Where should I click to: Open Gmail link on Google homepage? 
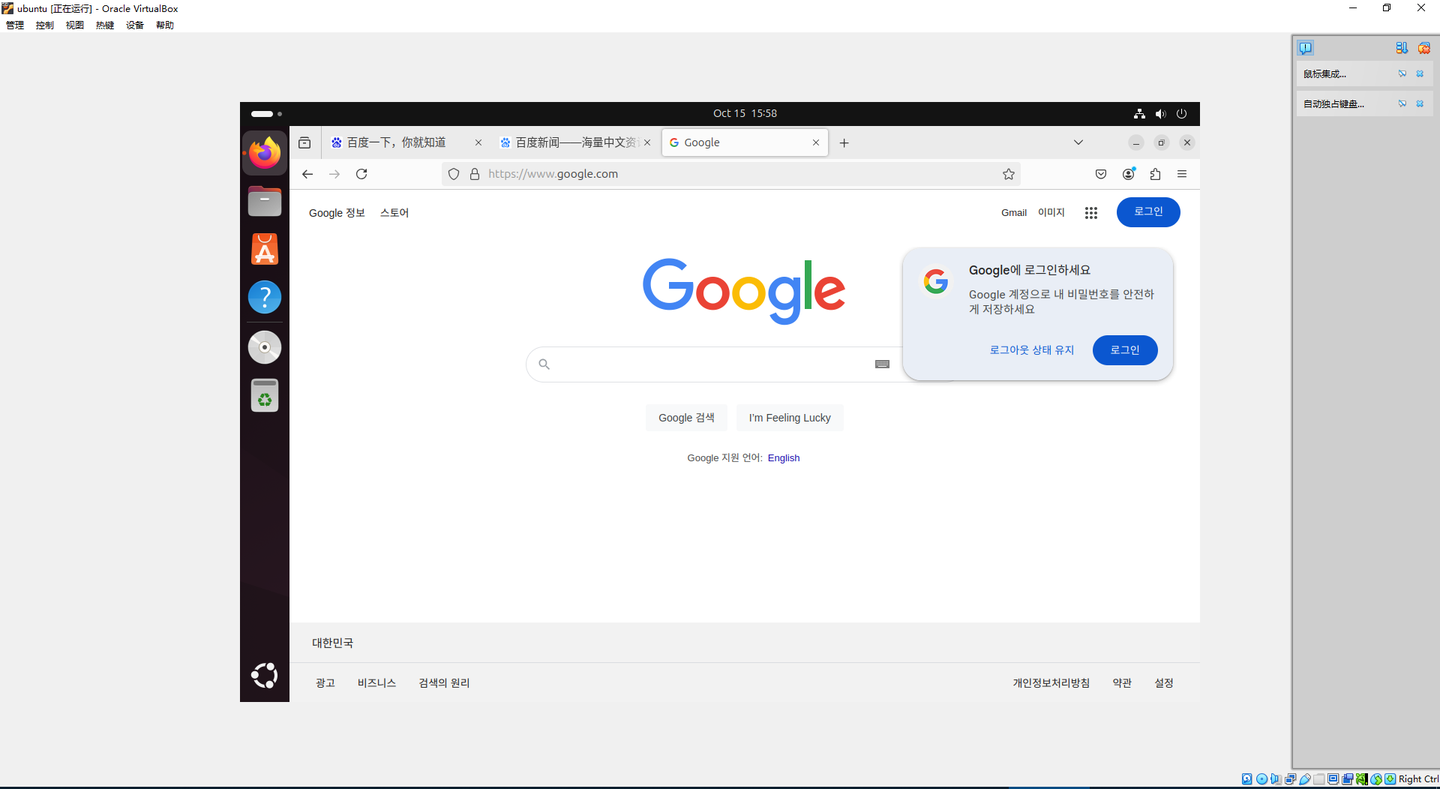[1014, 212]
